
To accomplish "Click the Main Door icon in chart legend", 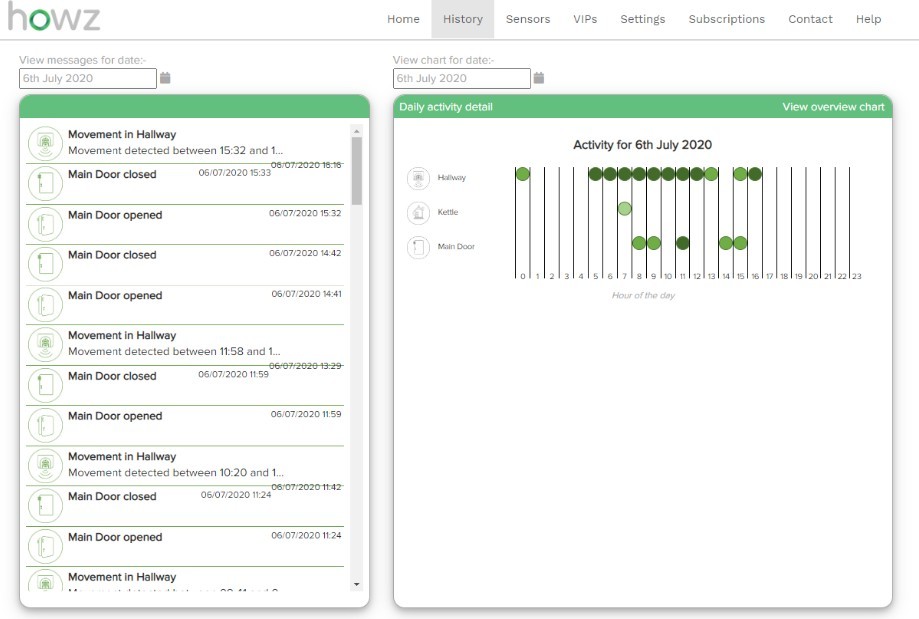I will [x=418, y=246].
